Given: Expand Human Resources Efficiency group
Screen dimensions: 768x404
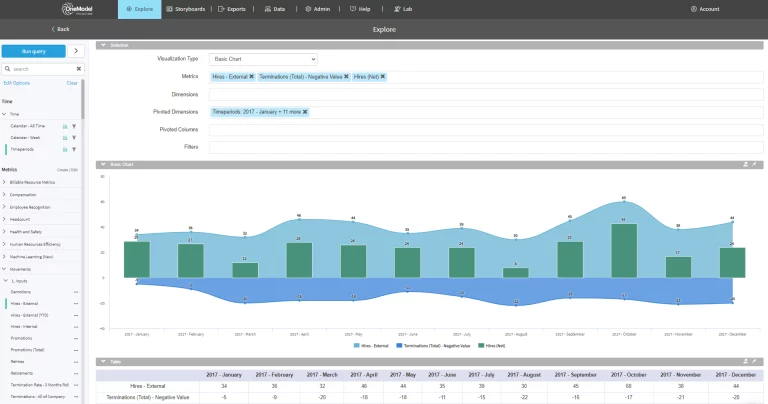Looking at the screenshot, I should click(x=4, y=244).
